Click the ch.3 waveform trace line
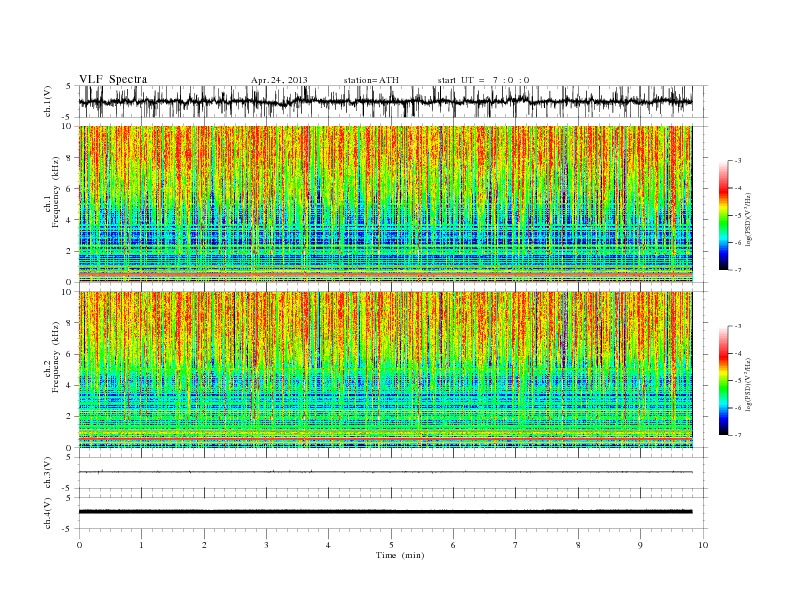The image size is (792, 612). coord(385,472)
